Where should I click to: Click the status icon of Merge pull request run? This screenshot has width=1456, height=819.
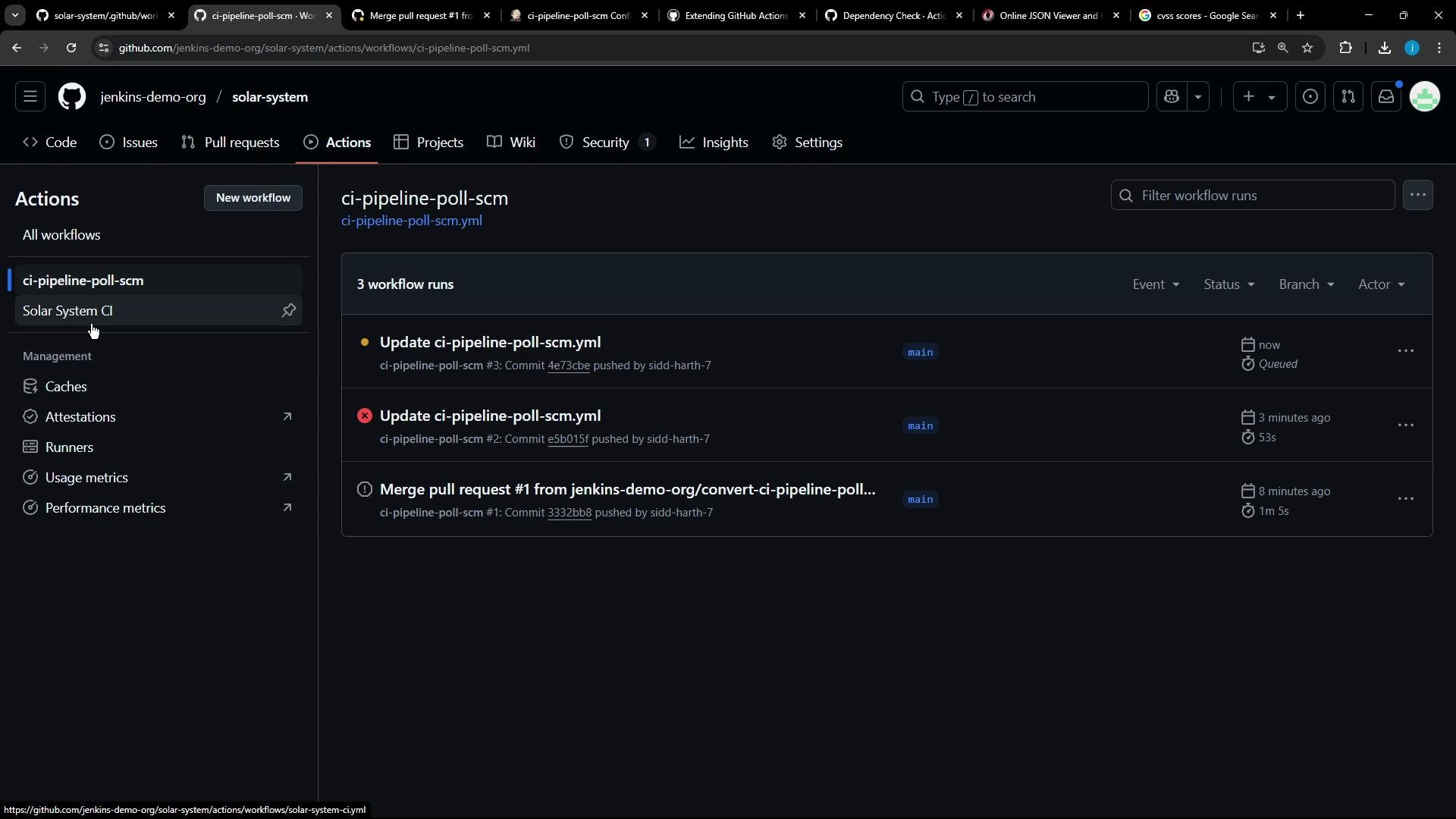[365, 489]
